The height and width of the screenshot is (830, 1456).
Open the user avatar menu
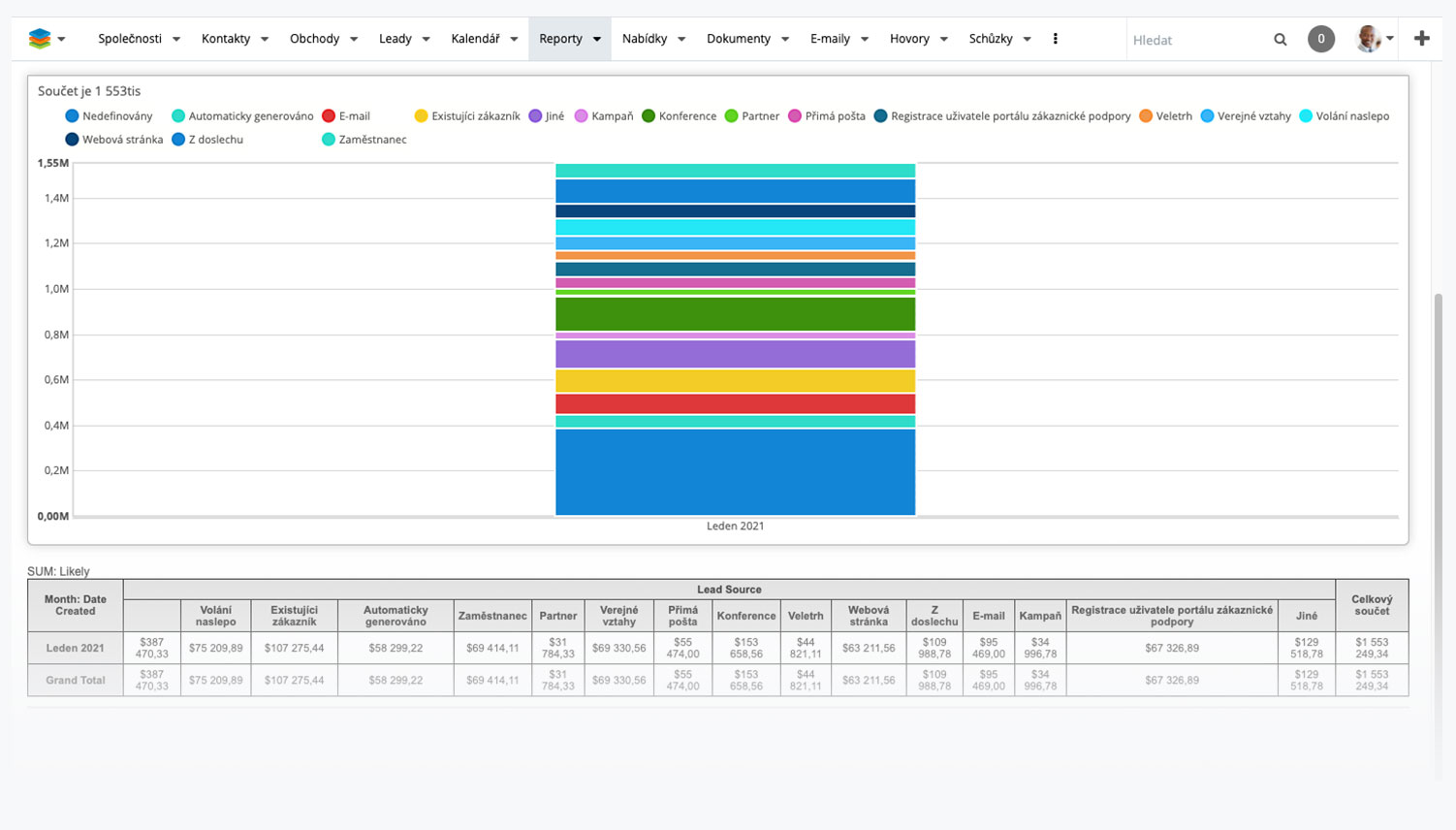[x=1369, y=39]
